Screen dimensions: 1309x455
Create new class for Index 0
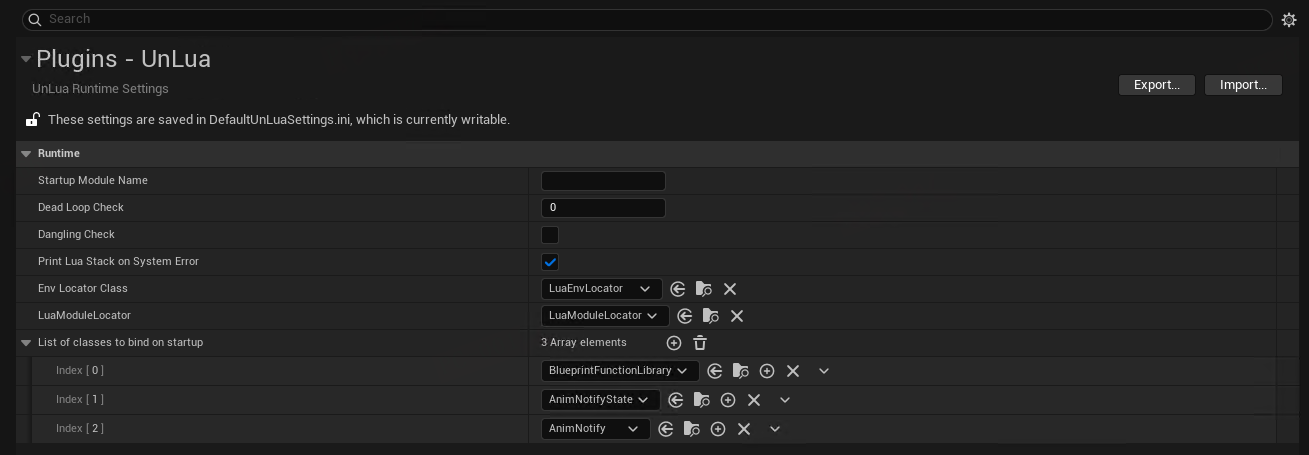(767, 371)
